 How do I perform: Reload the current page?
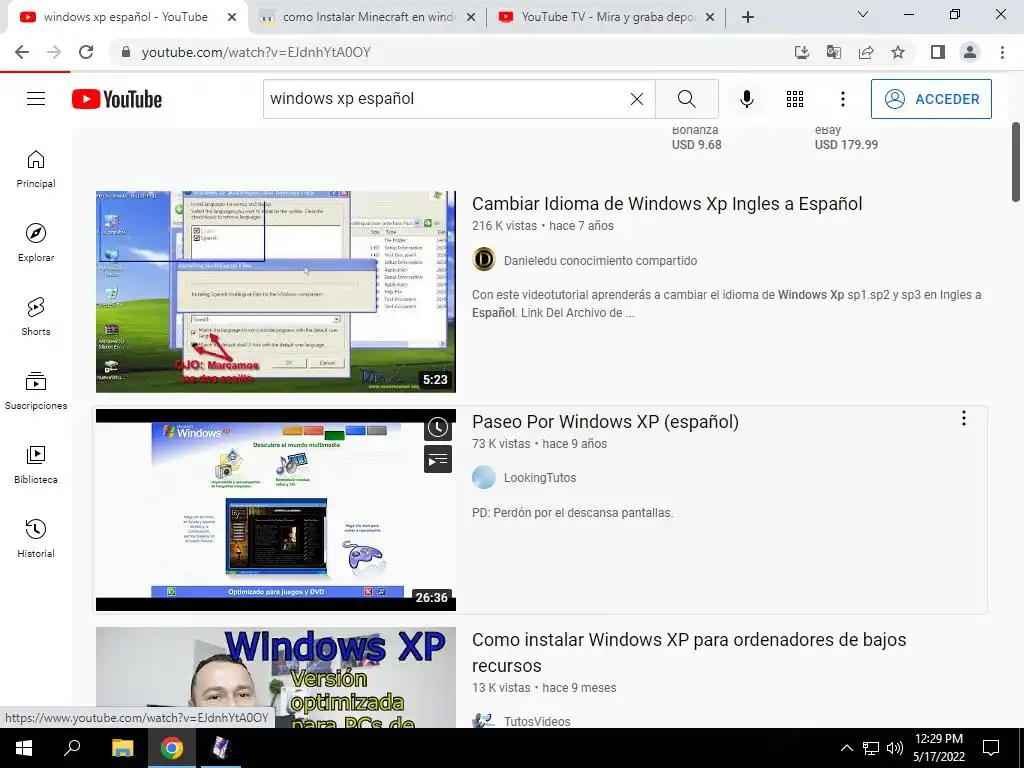(86, 52)
